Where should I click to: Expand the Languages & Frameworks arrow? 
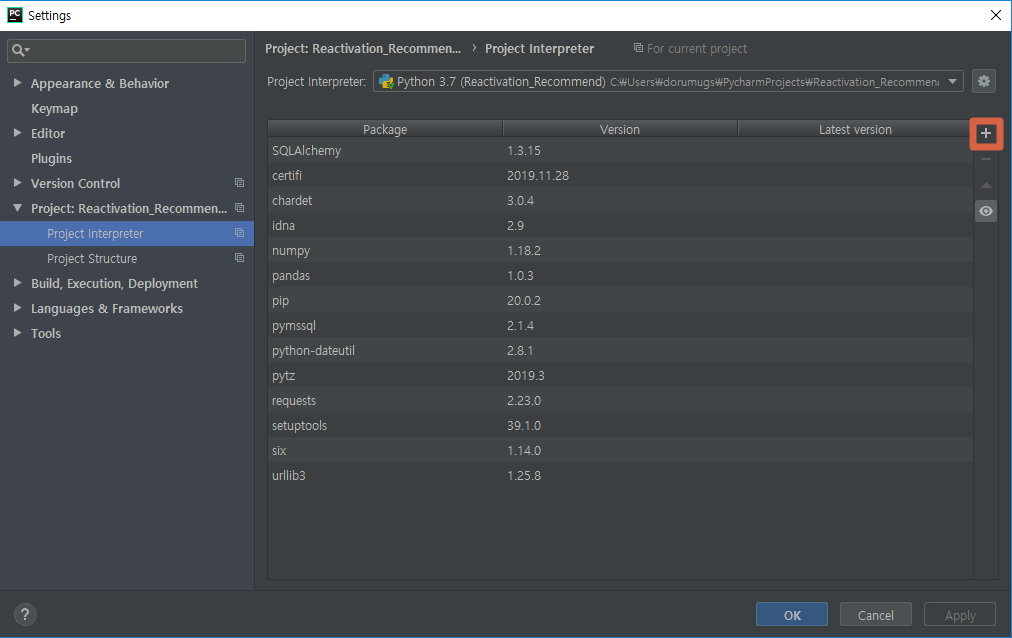pyautogui.click(x=17, y=308)
